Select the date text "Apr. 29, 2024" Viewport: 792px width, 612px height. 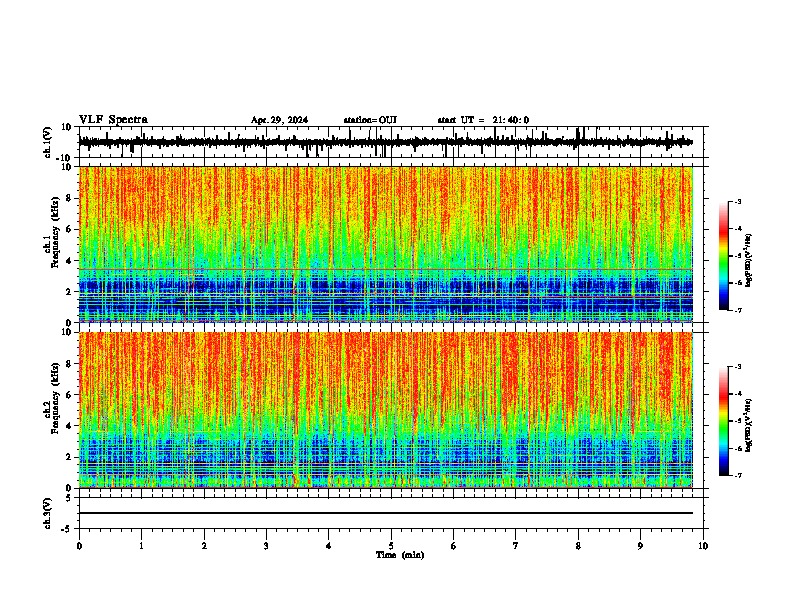[279, 120]
